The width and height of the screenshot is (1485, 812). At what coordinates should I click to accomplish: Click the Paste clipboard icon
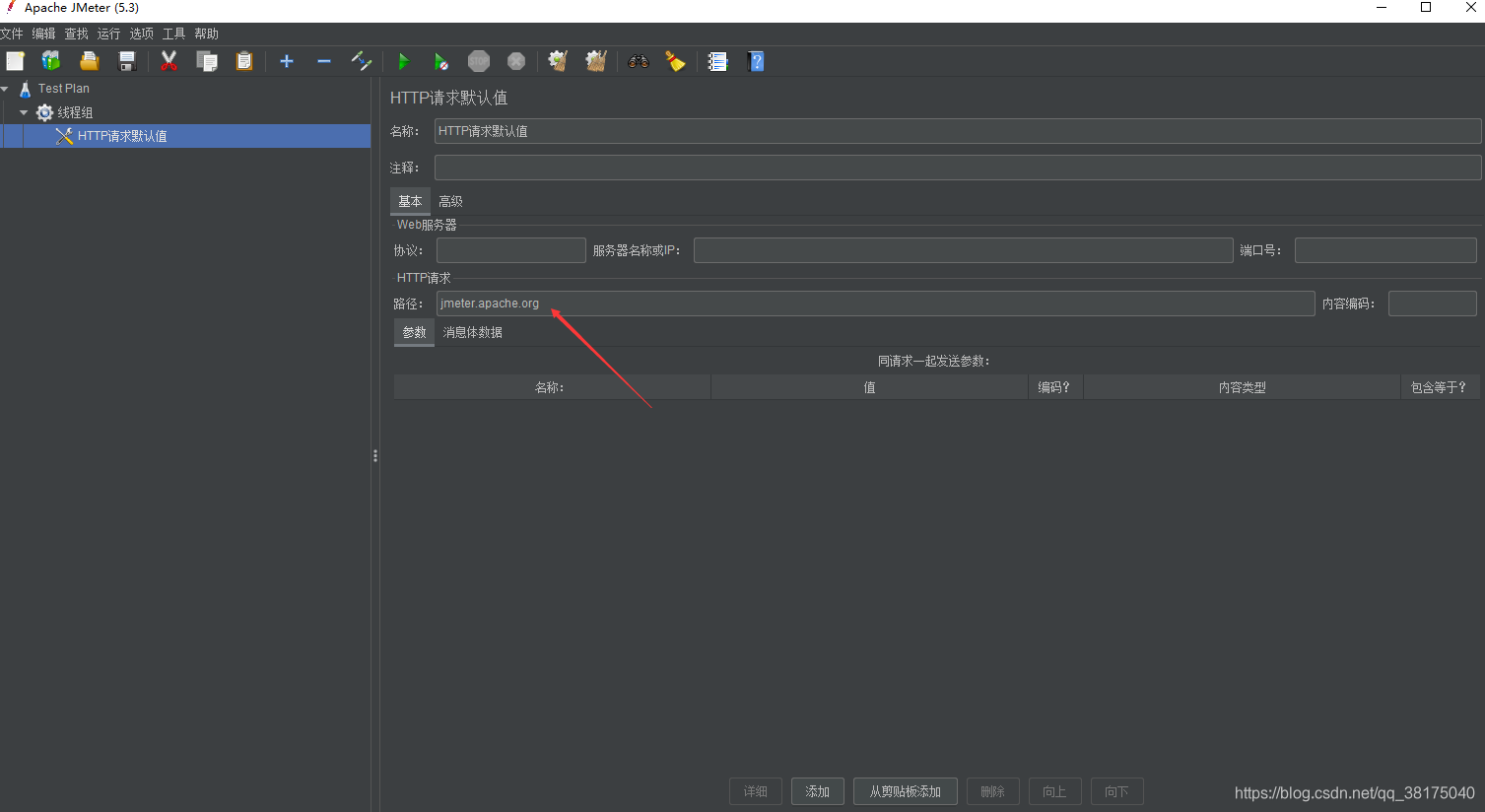(244, 61)
